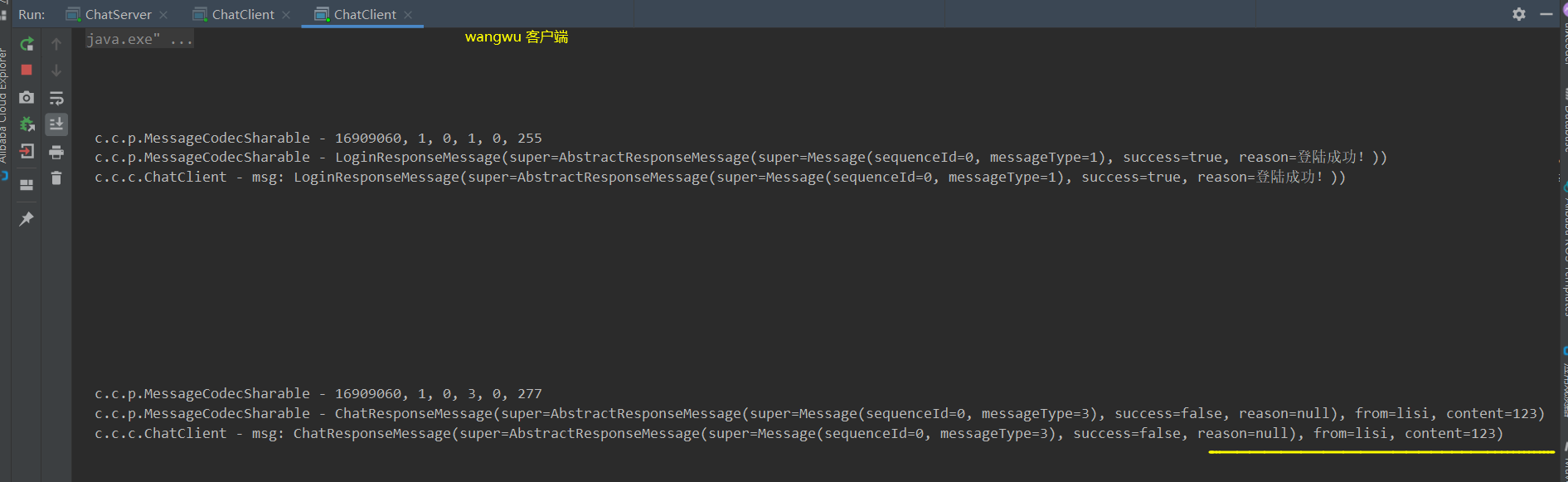The width and height of the screenshot is (1568, 482).
Task: Toggle soft-wrap for console lines
Action: coord(56,98)
